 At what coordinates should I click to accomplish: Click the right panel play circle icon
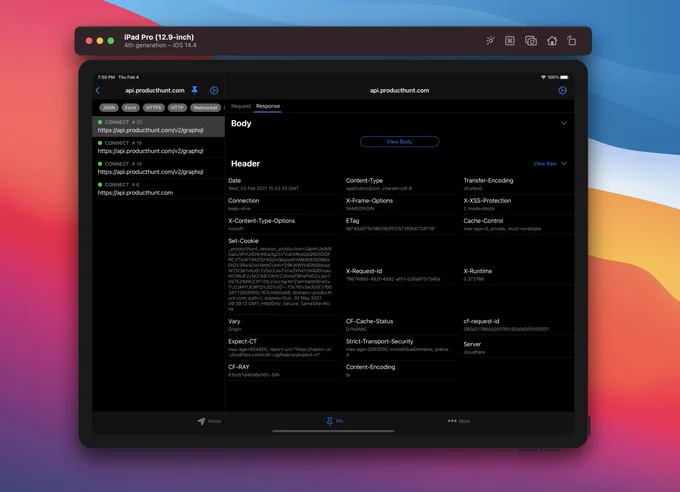[x=562, y=90]
